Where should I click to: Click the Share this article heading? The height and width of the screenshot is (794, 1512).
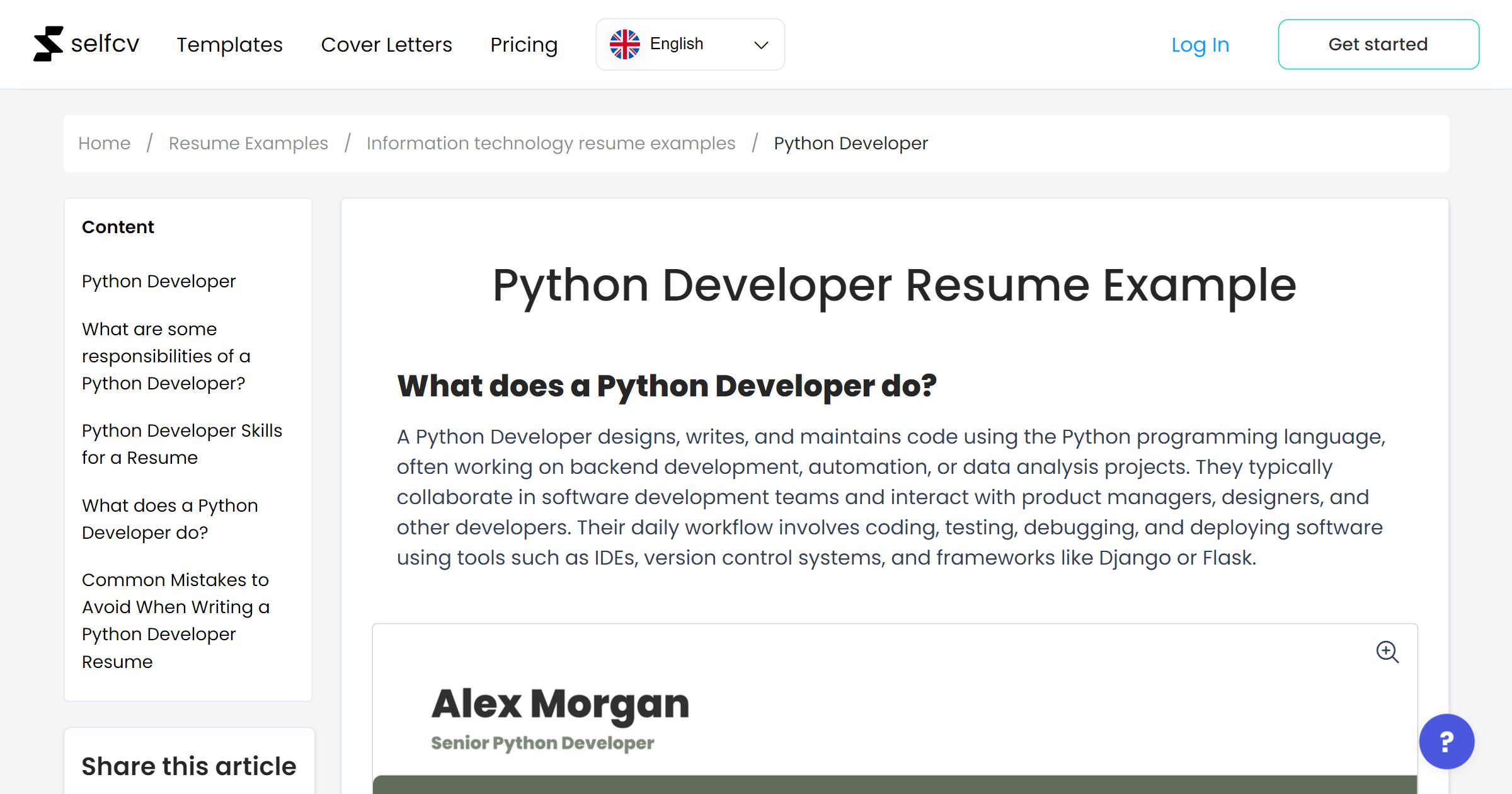[x=189, y=766]
